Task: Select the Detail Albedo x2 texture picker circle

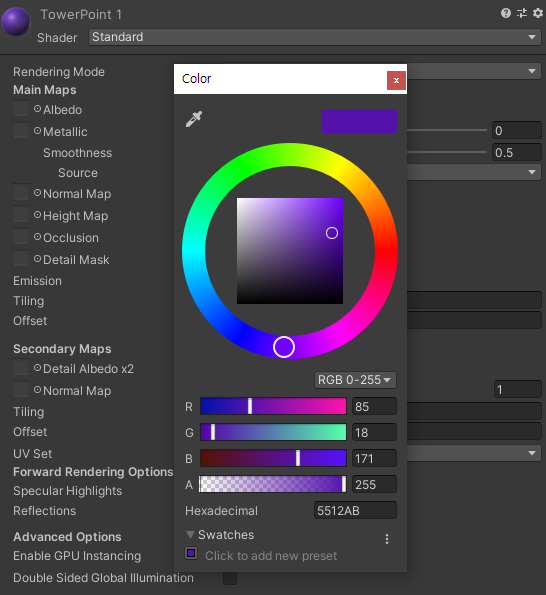Action: pyautogui.click(x=37, y=368)
